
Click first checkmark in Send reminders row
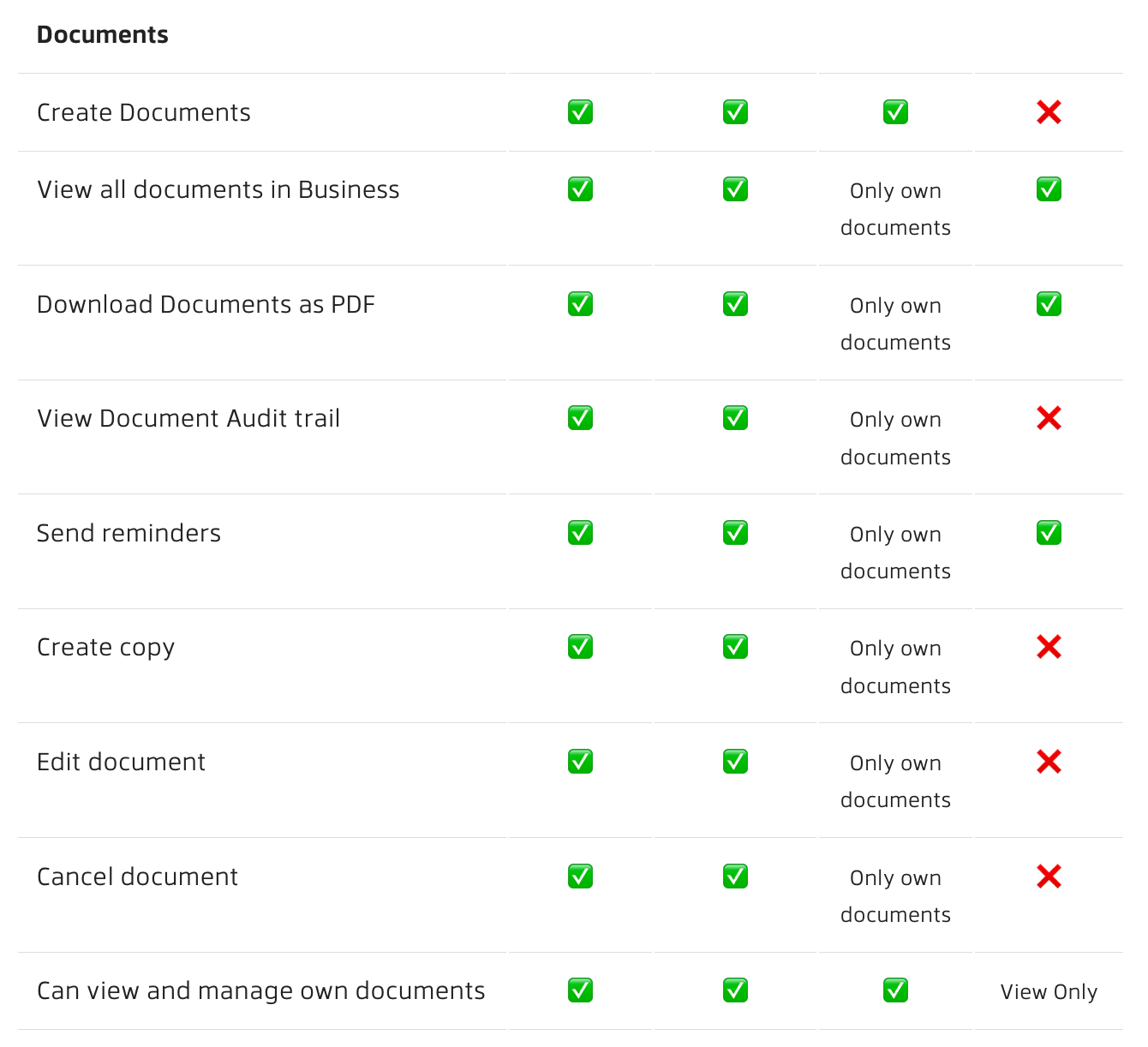click(580, 533)
